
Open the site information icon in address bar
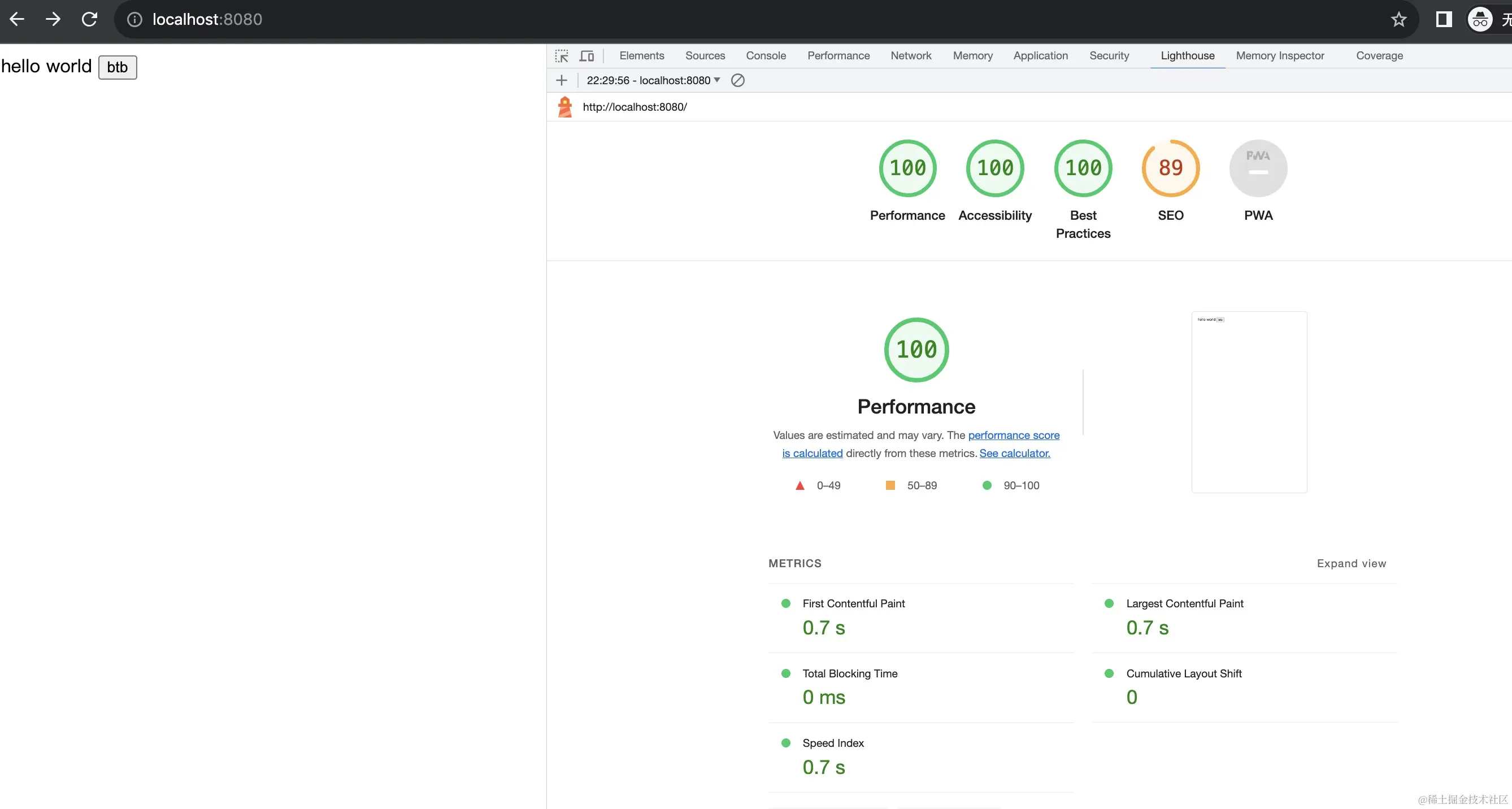[135, 19]
